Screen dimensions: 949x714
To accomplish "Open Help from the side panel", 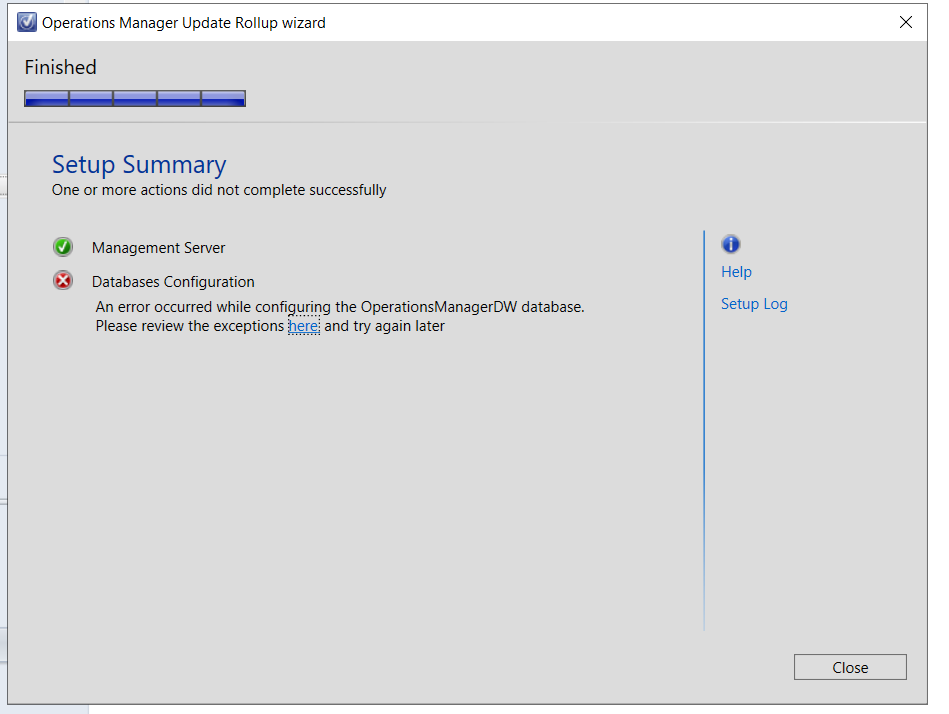I will click(736, 271).
